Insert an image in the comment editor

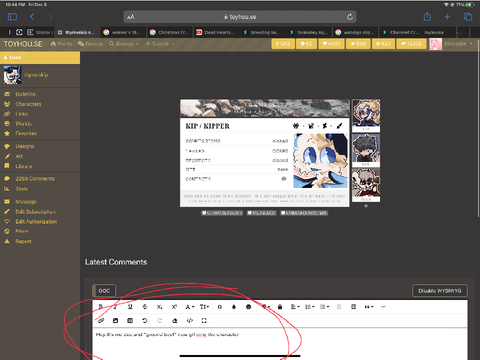(115, 321)
